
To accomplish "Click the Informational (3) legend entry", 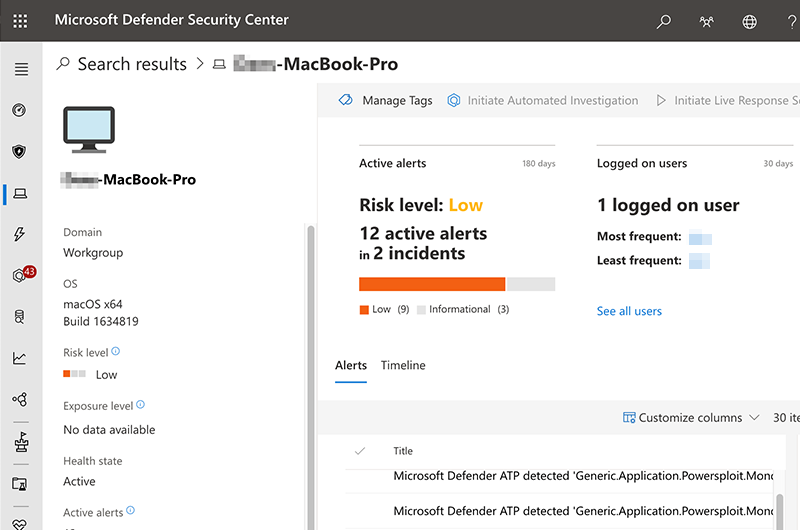I will (463, 309).
